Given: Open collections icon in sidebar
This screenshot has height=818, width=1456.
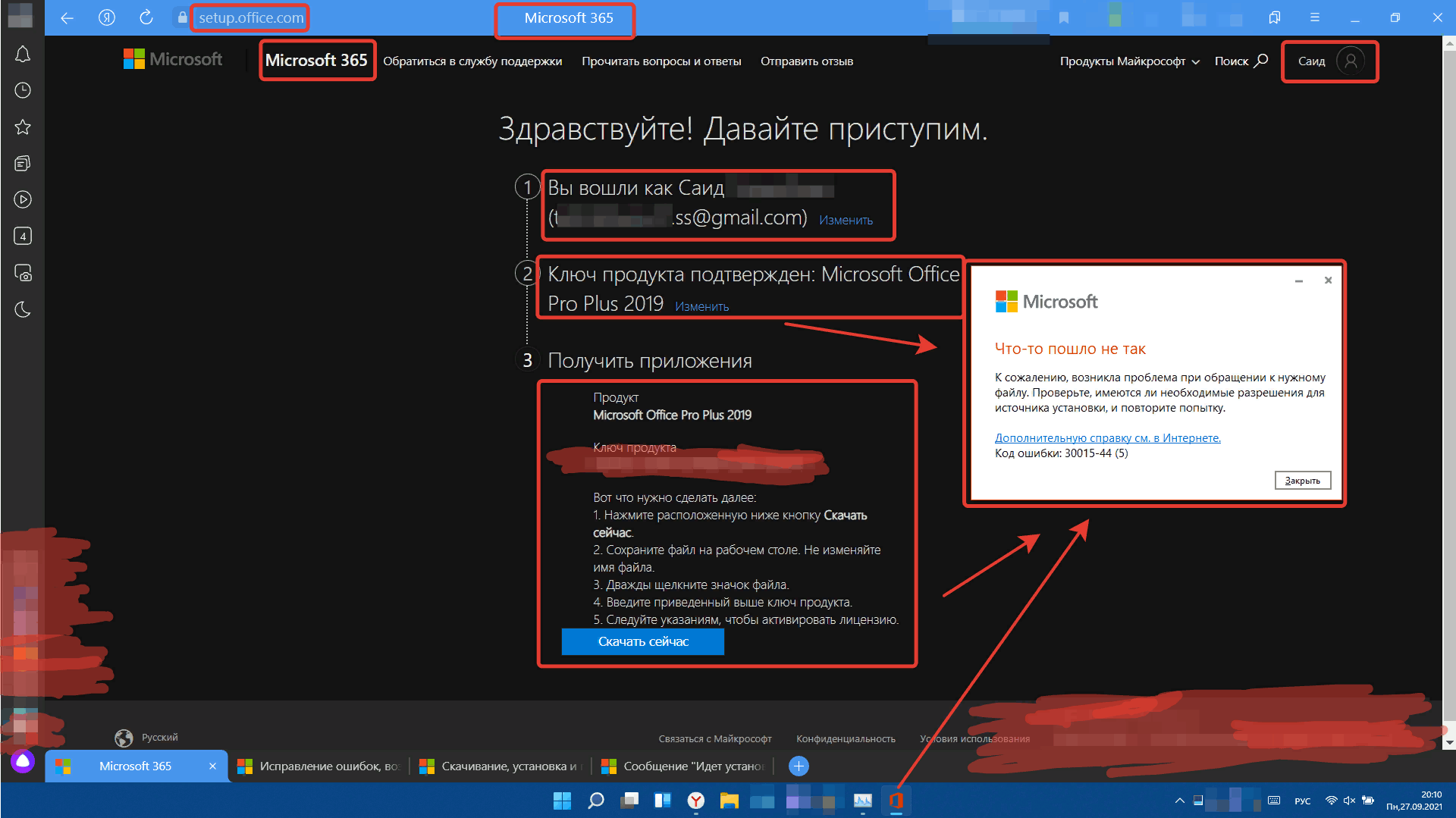Looking at the screenshot, I should coord(23,163).
